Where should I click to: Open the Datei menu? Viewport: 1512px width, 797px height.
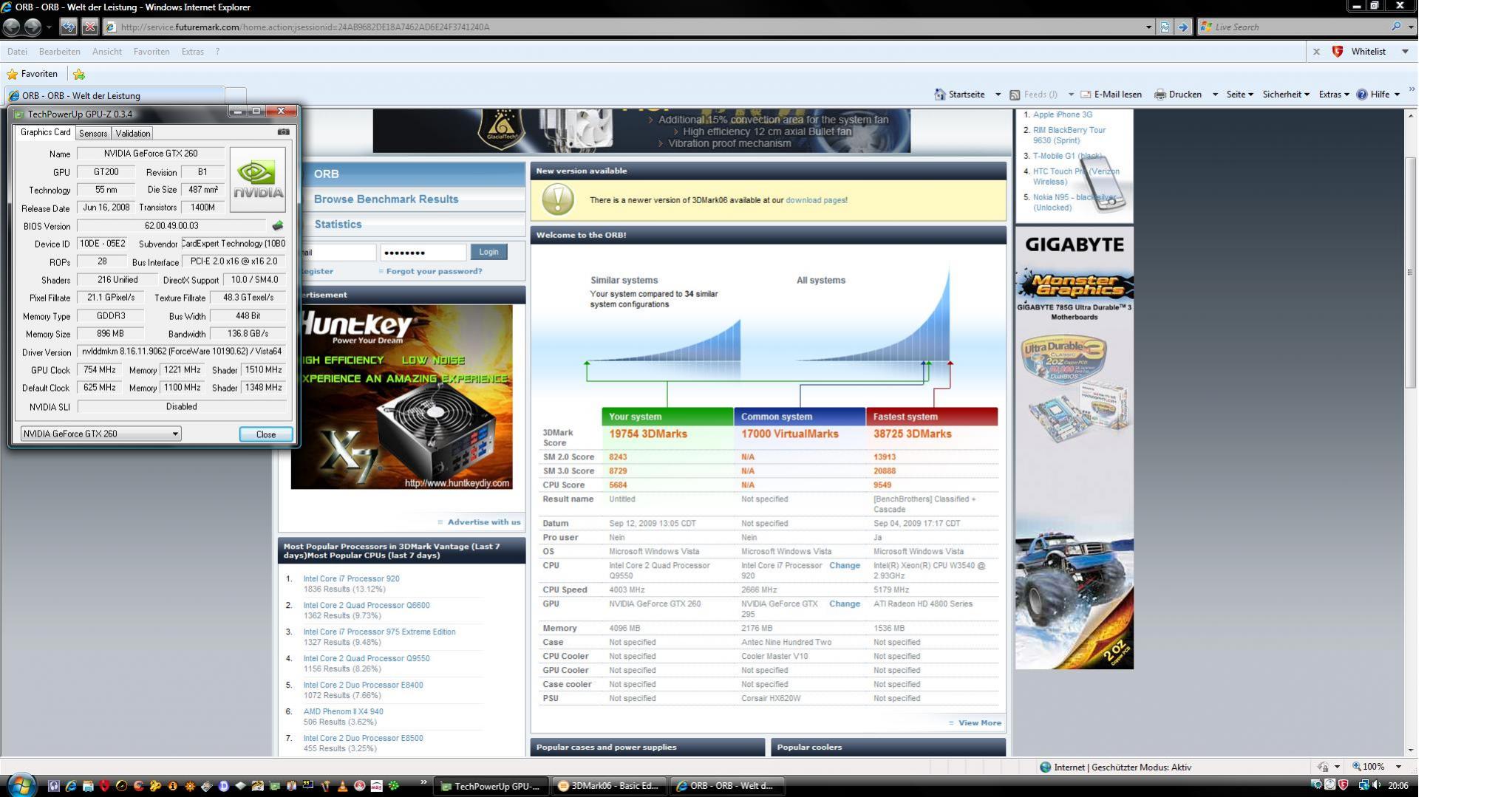tap(17, 52)
